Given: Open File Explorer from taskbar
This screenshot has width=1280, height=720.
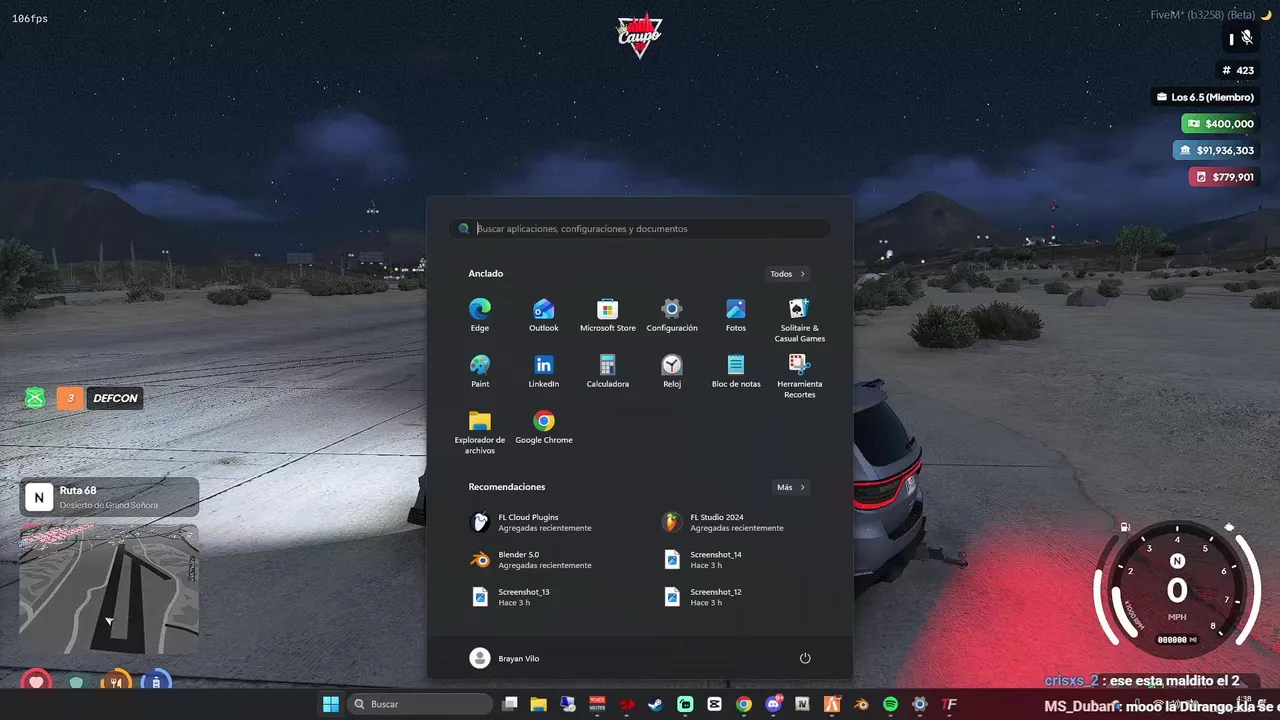Looking at the screenshot, I should (538, 704).
